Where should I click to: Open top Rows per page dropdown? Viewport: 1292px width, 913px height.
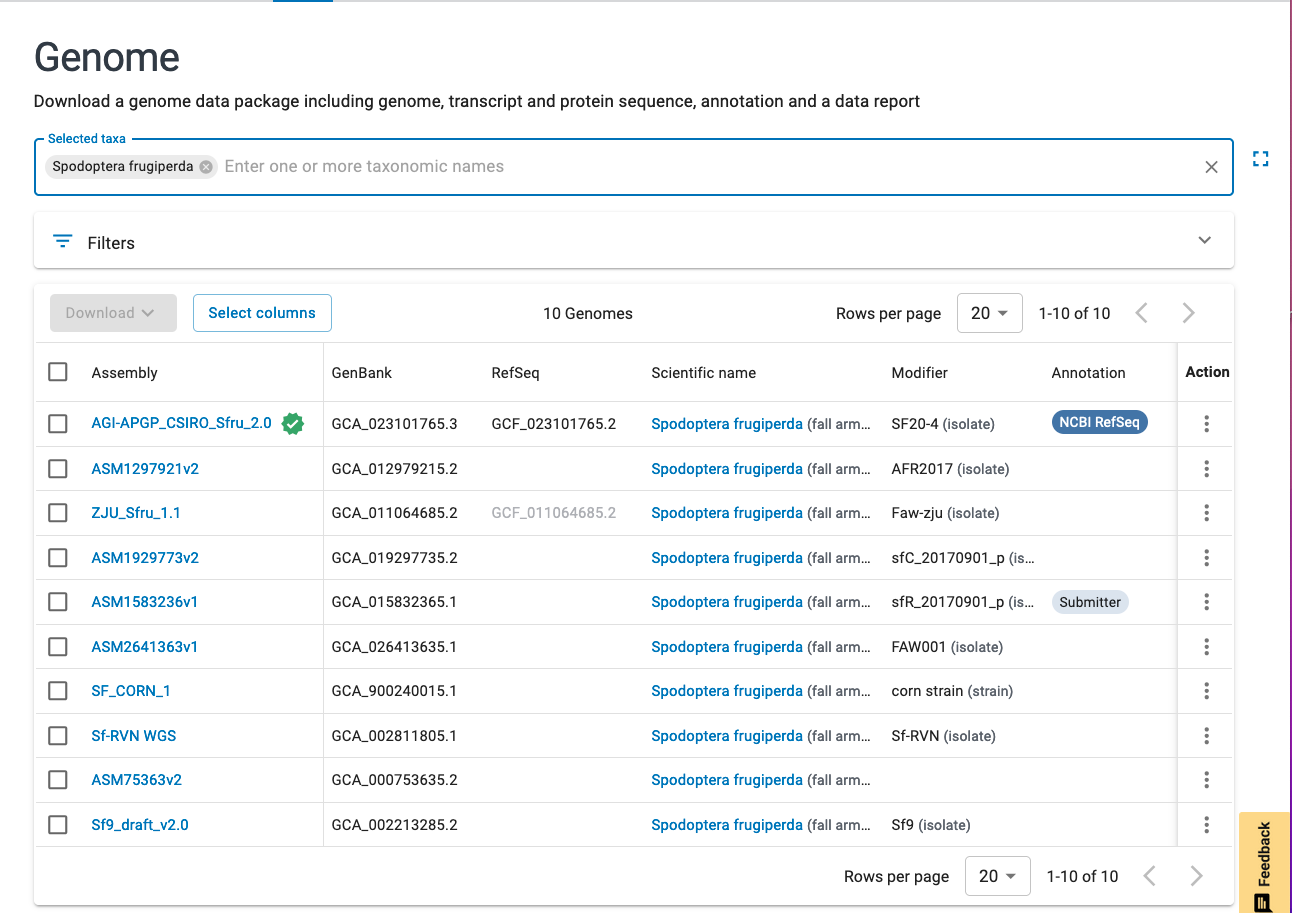click(989, 313)
